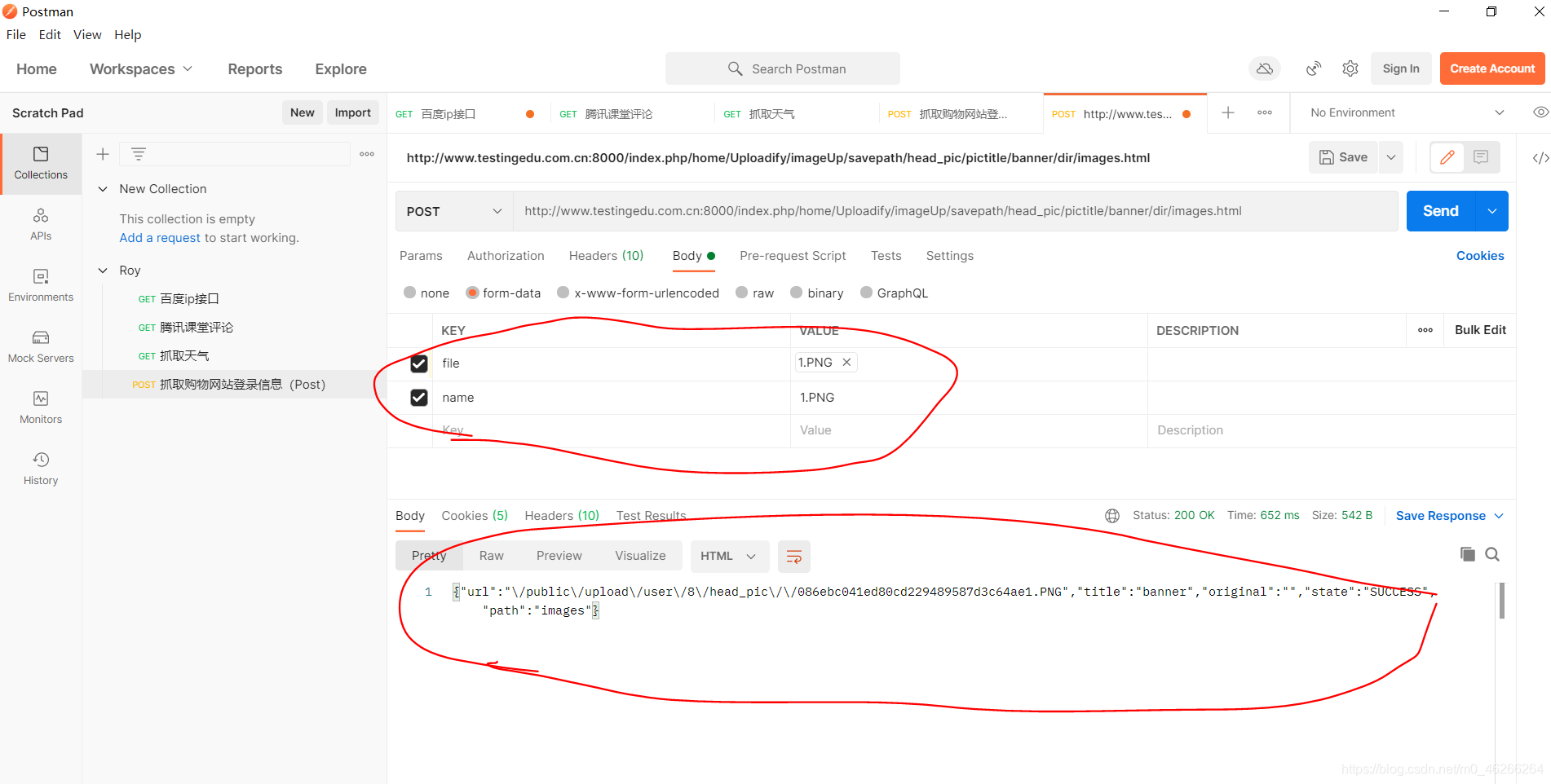Open the Save options dropdown arrow
Image resolution: width=1551 pixels, height=784 pixels.
[1391, 157]
